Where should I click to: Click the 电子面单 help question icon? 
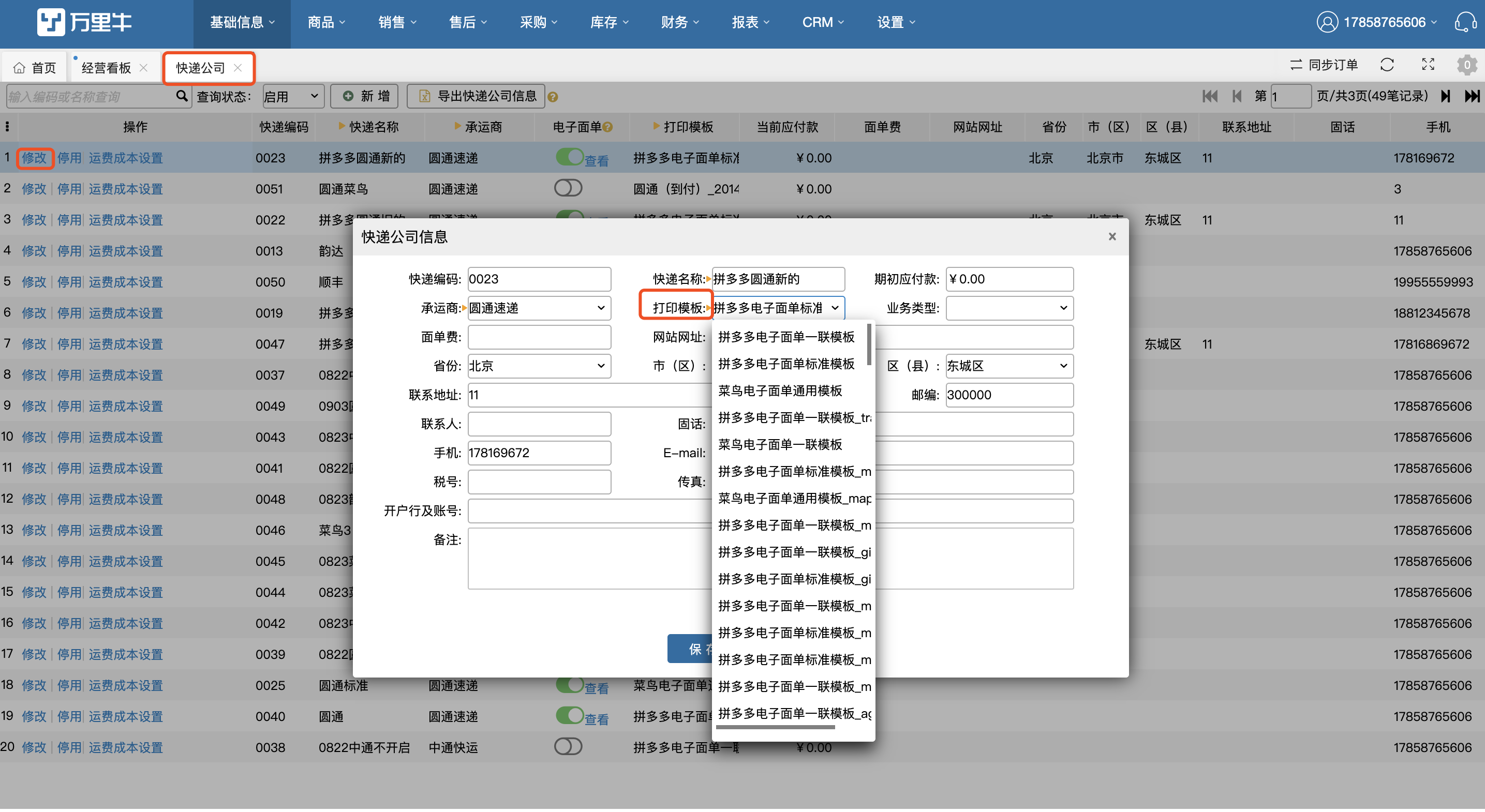click(607, 127)
